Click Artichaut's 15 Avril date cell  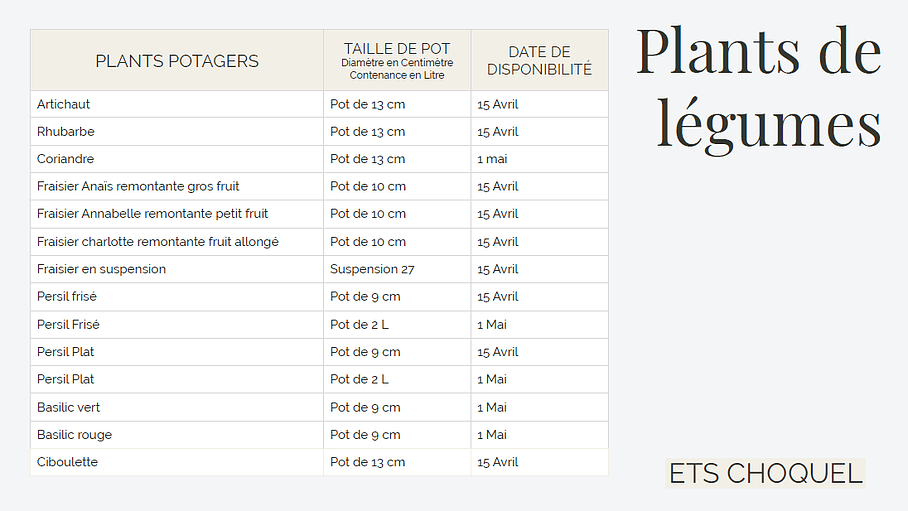click(498, 104)
